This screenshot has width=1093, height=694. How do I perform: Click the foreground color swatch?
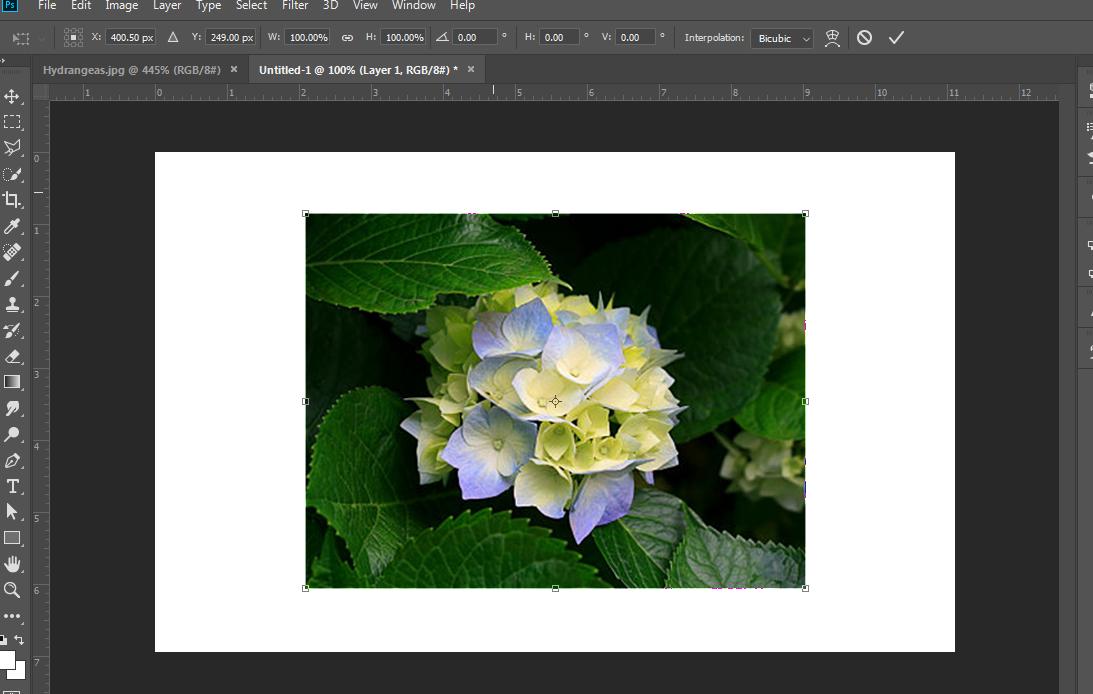pyautogui.click(x=7, y=660)
